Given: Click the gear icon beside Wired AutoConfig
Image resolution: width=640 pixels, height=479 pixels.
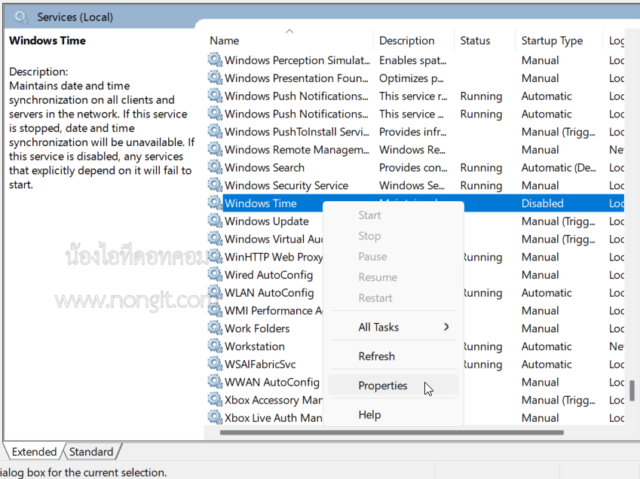Looking at the screenshot, I should pyautogui.click(x=215, y=274).
